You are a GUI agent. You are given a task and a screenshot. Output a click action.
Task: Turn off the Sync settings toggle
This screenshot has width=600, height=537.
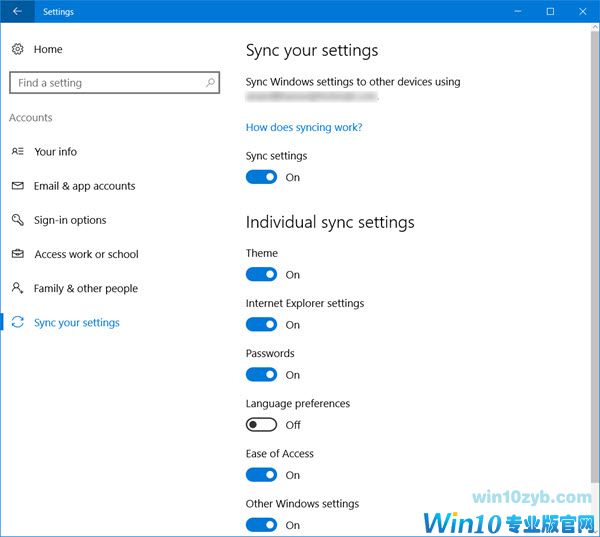261,177
